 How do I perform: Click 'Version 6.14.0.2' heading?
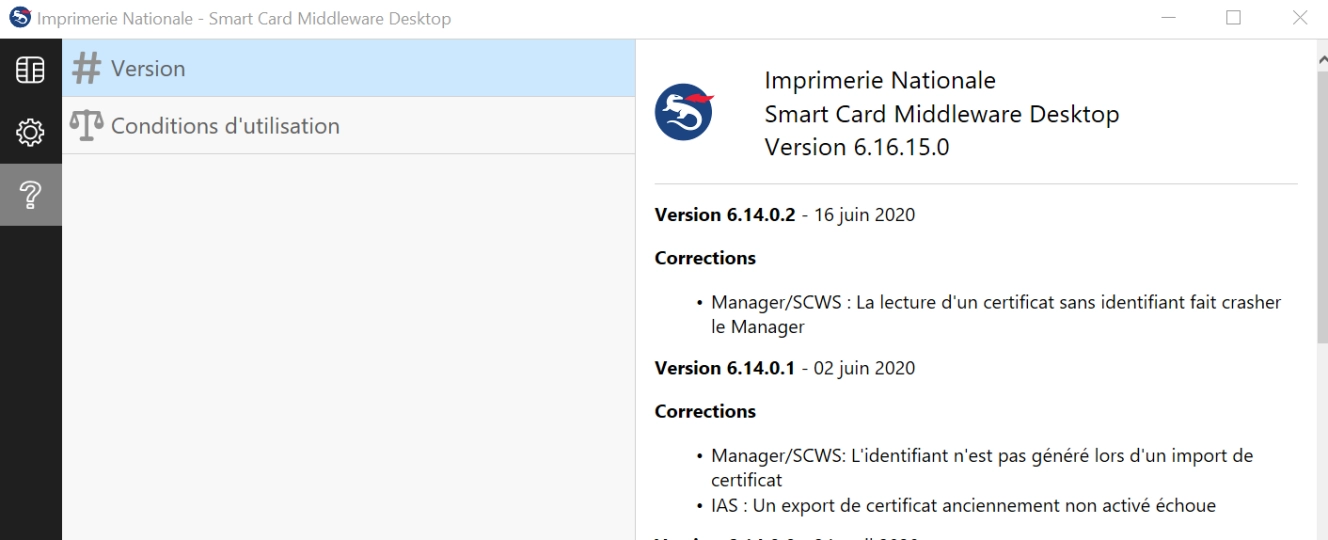pos(725,215)
